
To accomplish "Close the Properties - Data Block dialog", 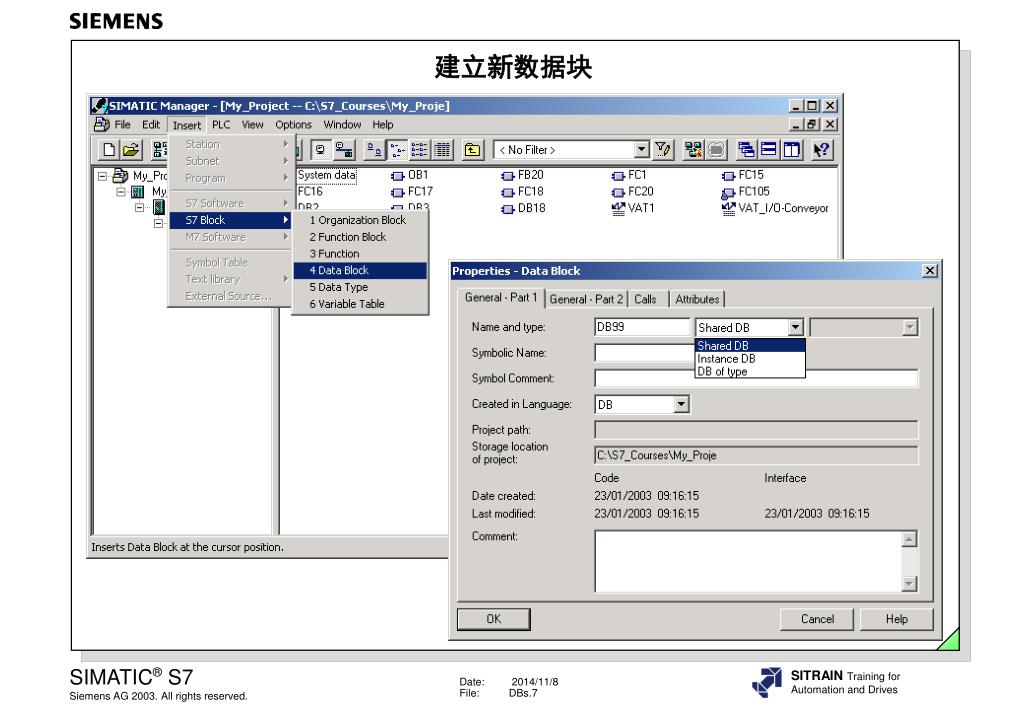I will [930, 271].
